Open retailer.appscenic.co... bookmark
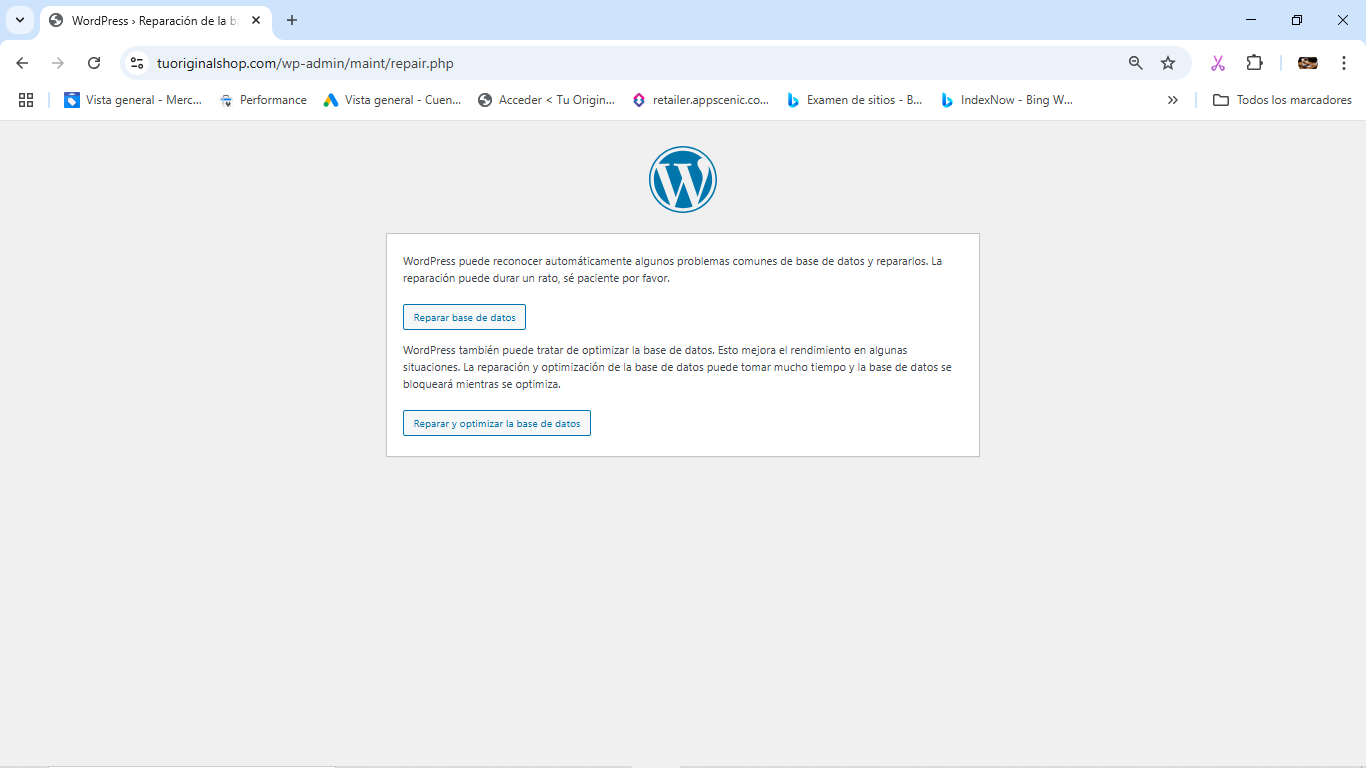This screenshot has height=768, width=1366. click(x=700, y=100)
